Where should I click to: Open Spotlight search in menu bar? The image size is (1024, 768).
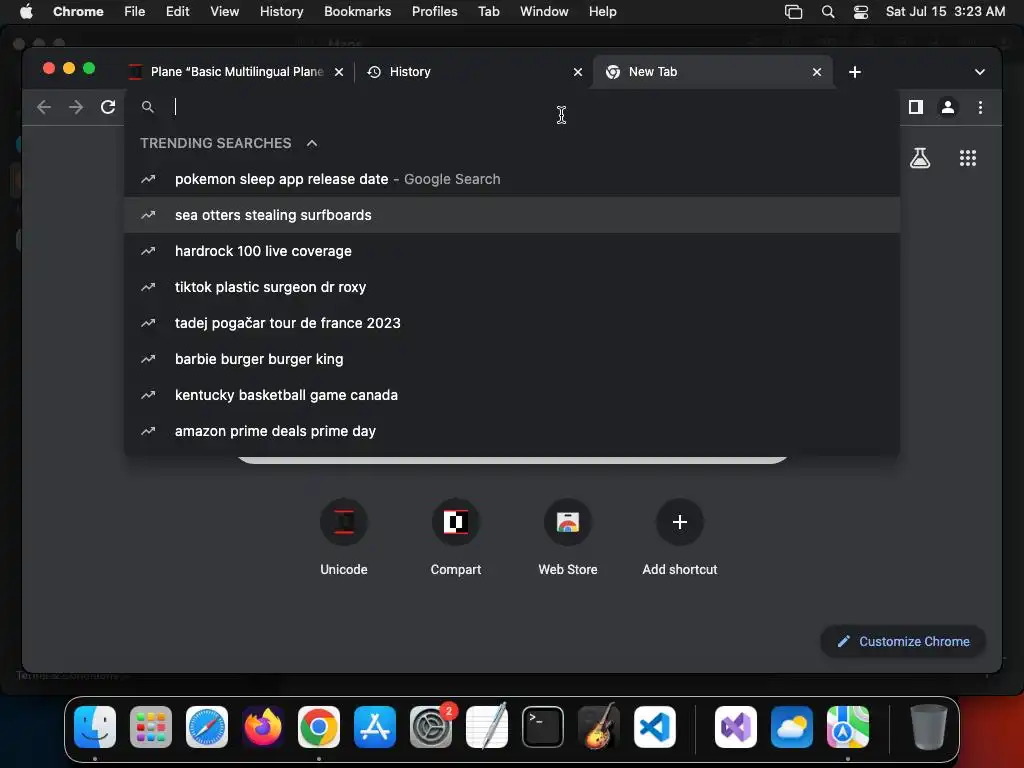(827, 12)
